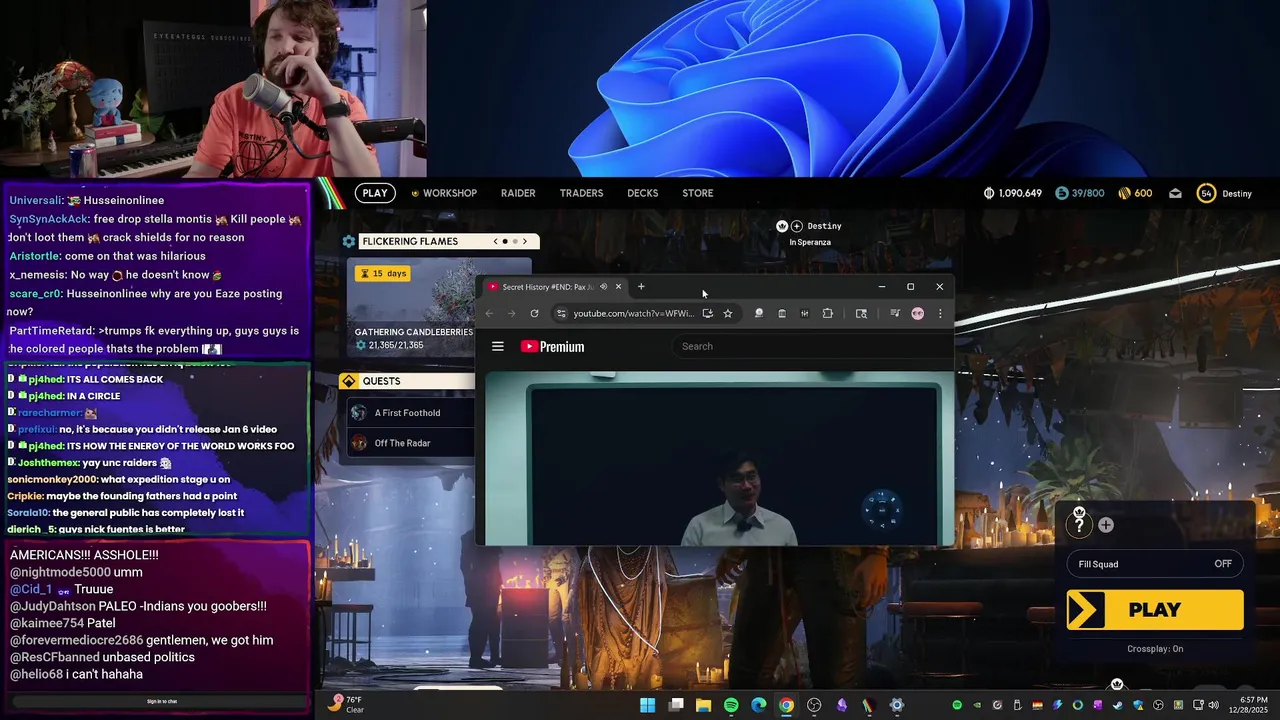Add a squad member with plus icon

[1106, 525]
